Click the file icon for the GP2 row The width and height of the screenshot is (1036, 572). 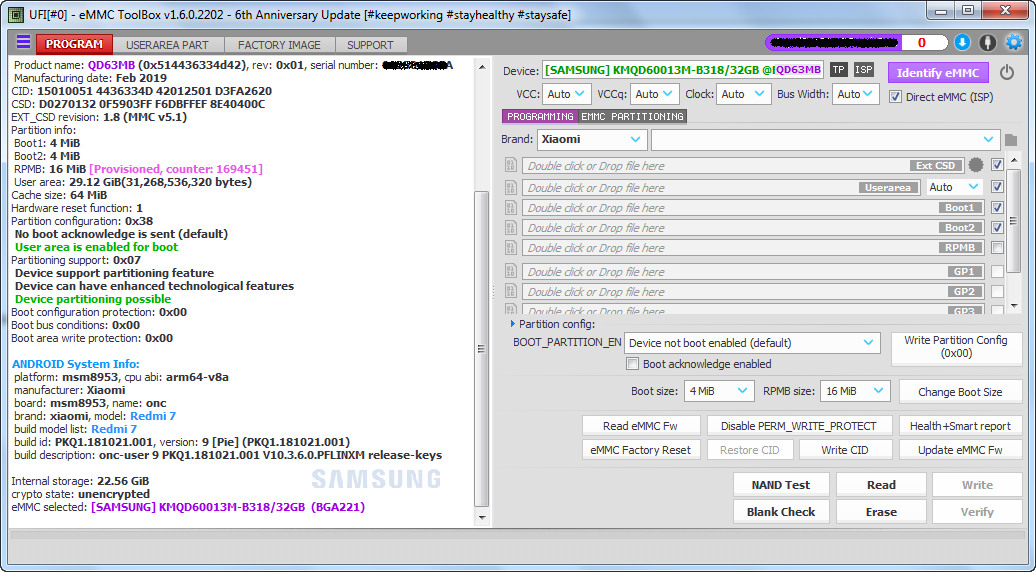510,291
